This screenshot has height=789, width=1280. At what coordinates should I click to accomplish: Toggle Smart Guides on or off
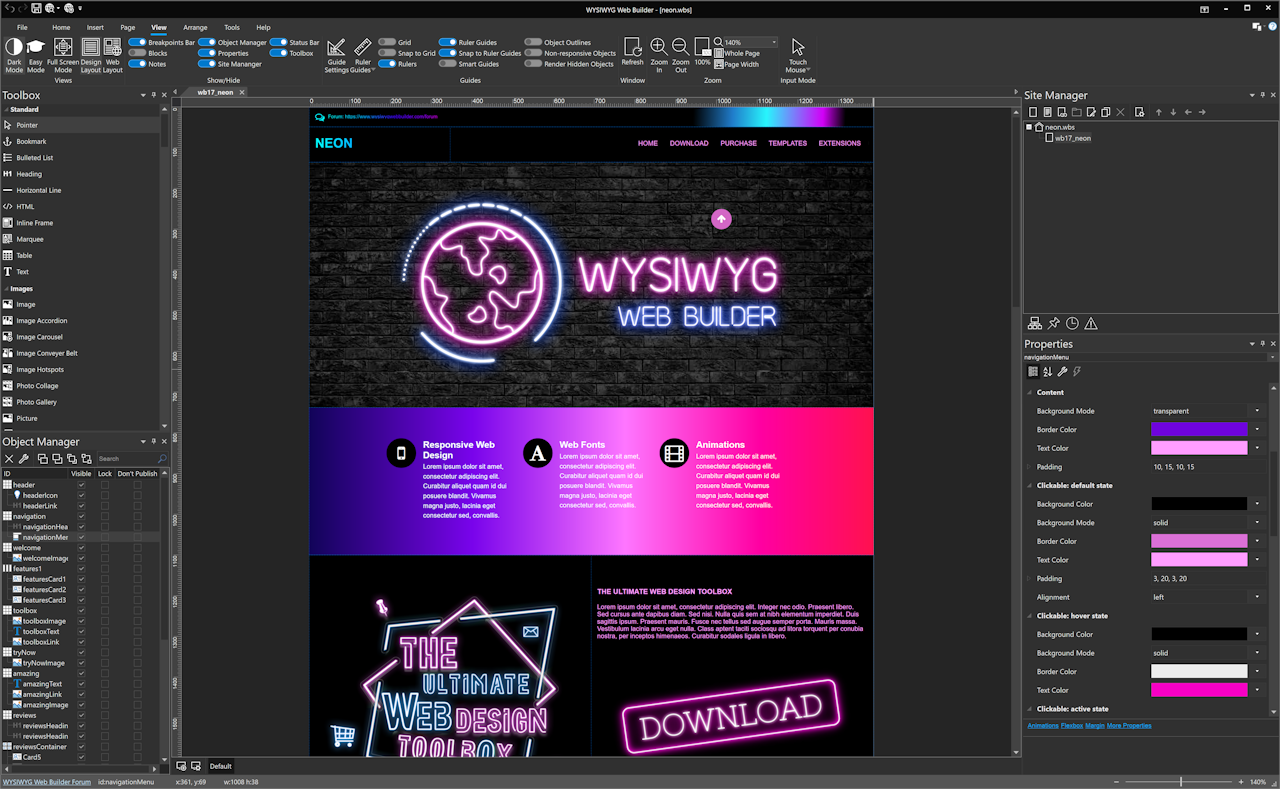click(446, 63)
